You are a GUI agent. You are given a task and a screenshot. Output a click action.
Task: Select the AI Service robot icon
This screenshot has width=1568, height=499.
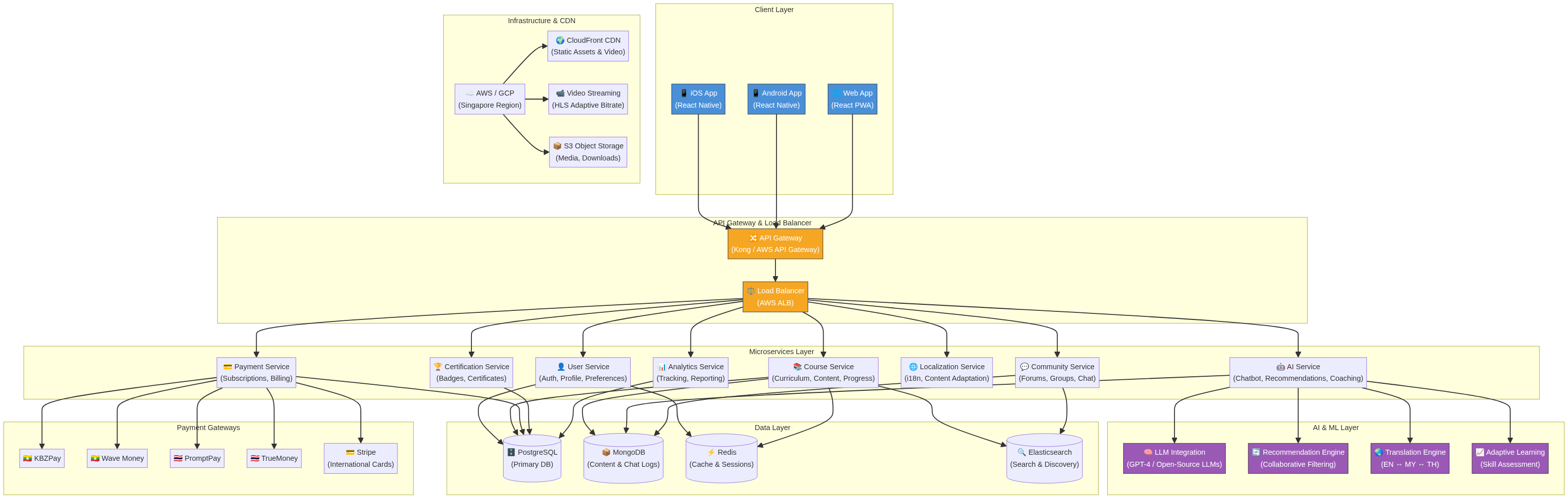(x=1282, y=366)
